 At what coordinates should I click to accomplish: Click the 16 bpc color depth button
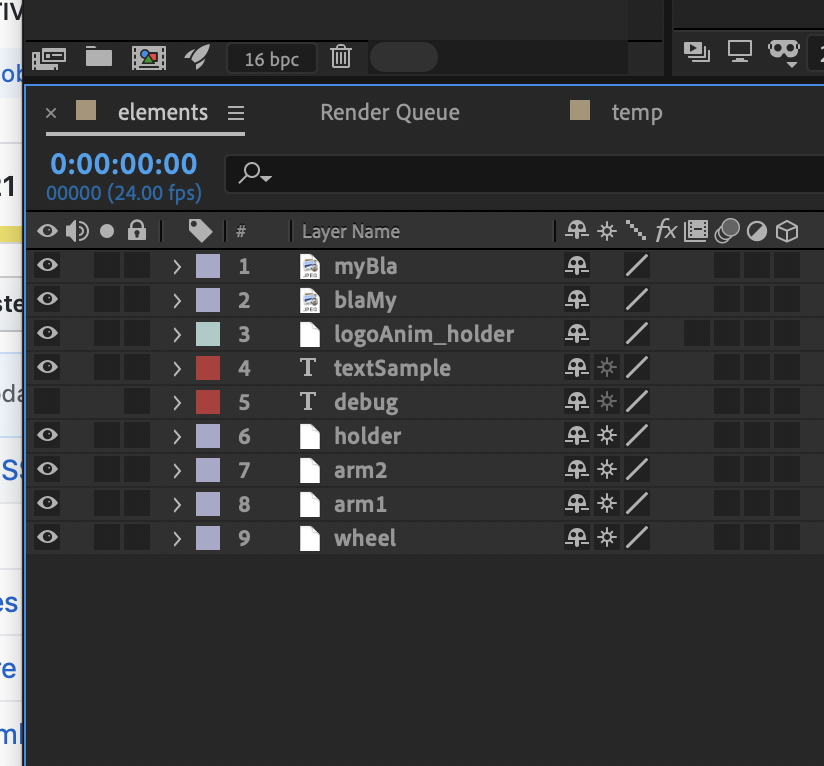click(x=271, y=57)
